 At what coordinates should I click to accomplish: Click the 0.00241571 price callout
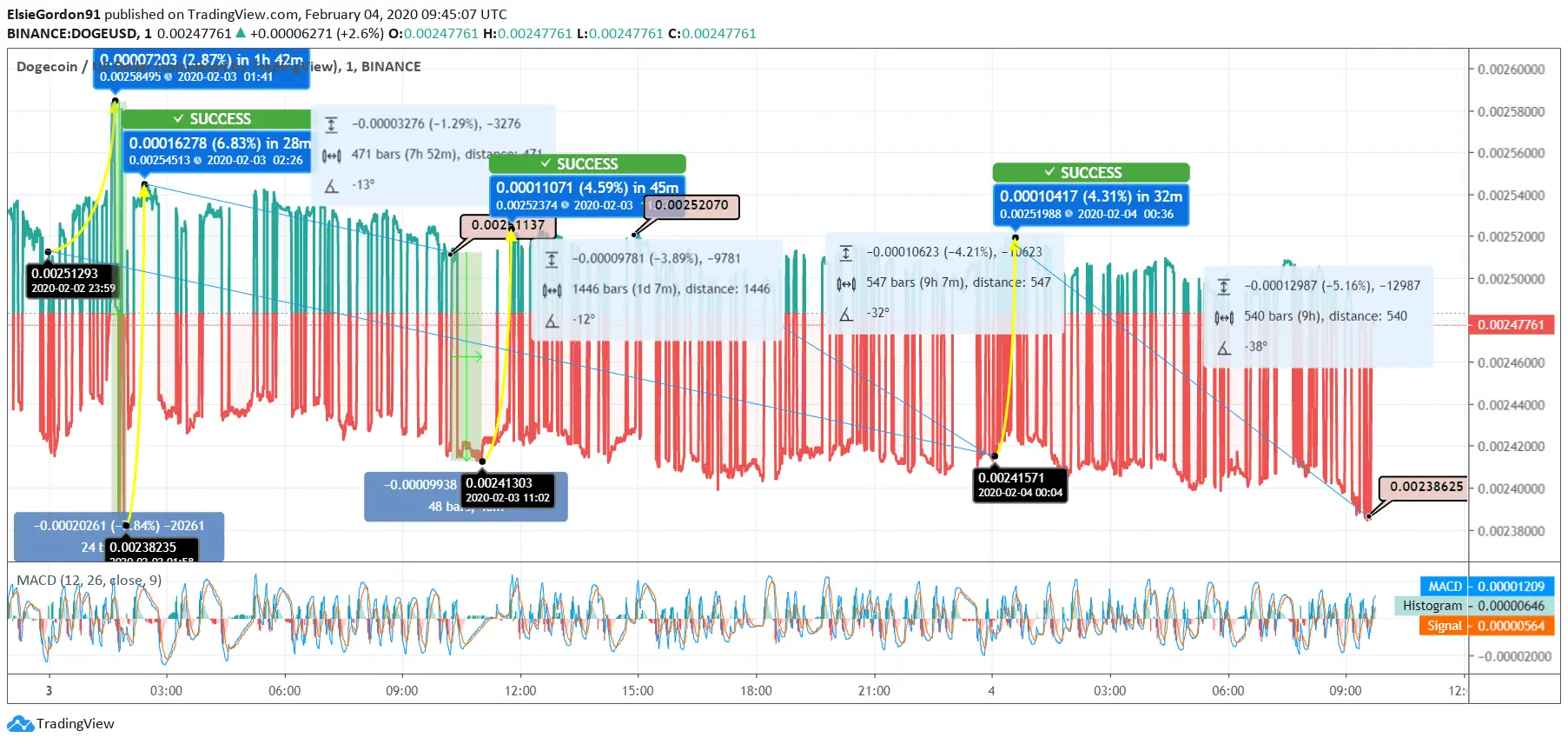pos(1020,484)
